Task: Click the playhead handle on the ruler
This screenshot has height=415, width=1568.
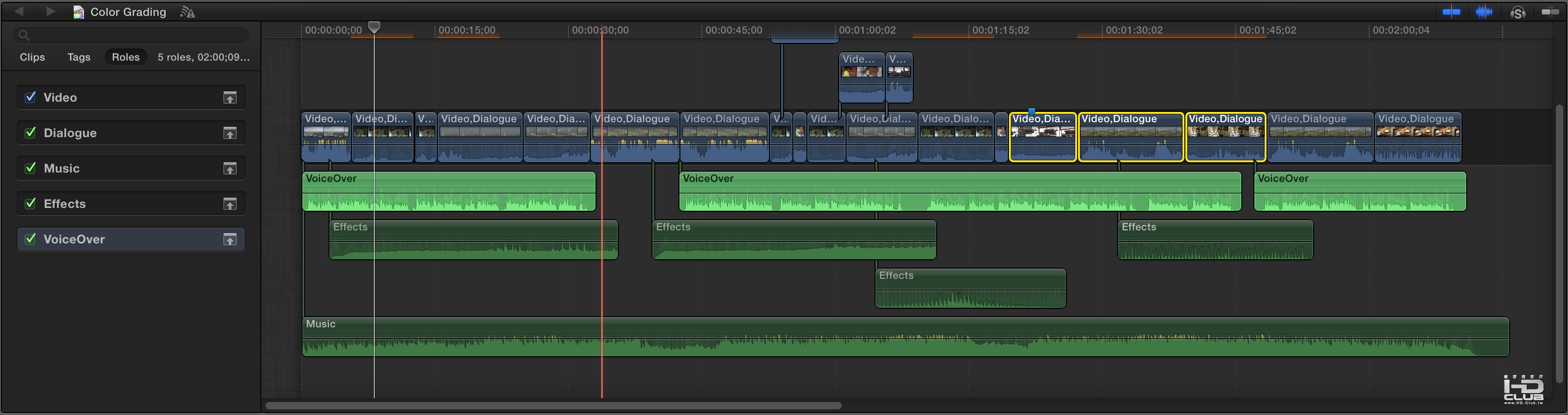Action: pos(374,28)
